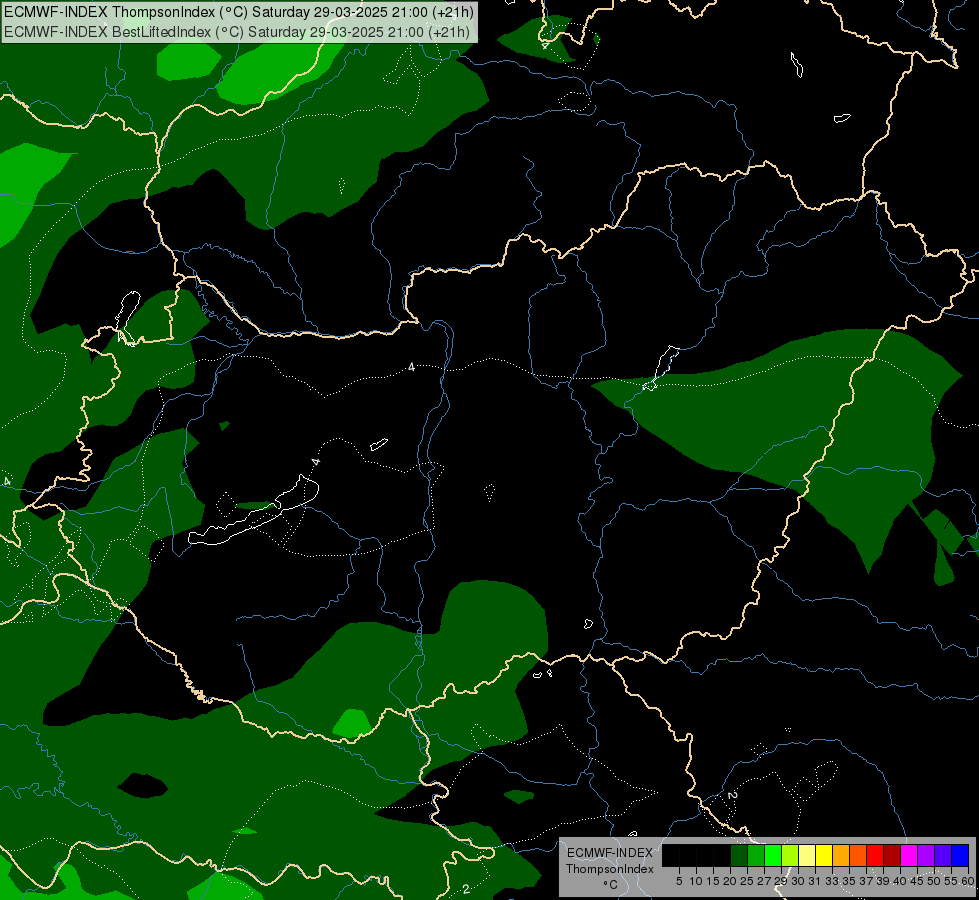
Task: Click the orange 33-35 legend swatch
Action: [x=841, y=855]
